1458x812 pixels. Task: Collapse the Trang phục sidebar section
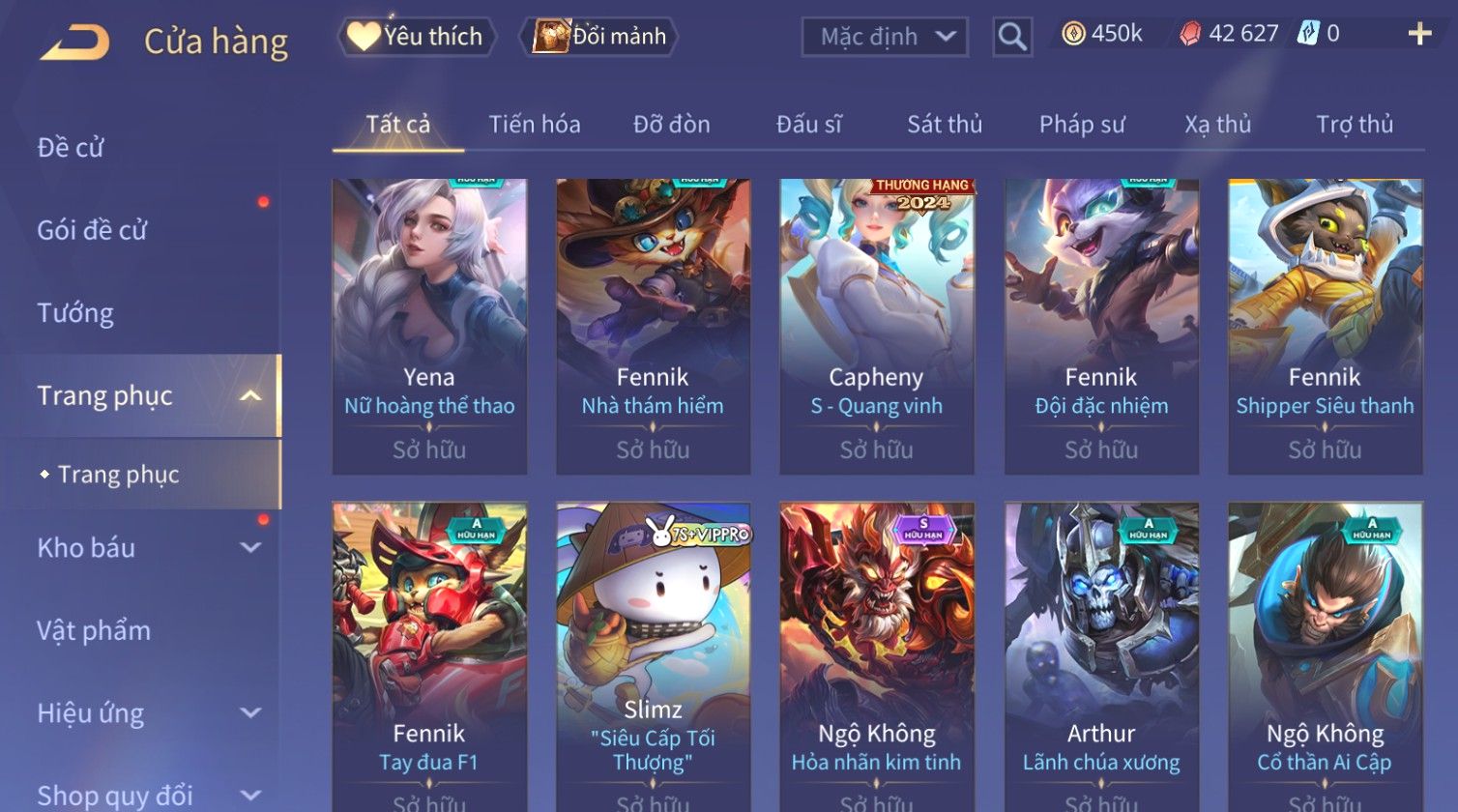(250, 396)
